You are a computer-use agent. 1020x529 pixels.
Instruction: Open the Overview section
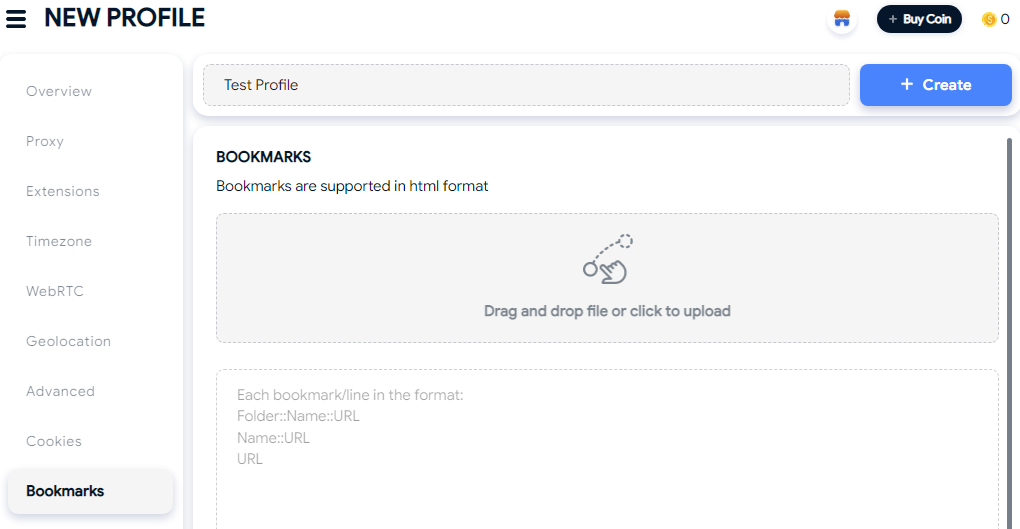pyautogui.click(x=59, y=91)
